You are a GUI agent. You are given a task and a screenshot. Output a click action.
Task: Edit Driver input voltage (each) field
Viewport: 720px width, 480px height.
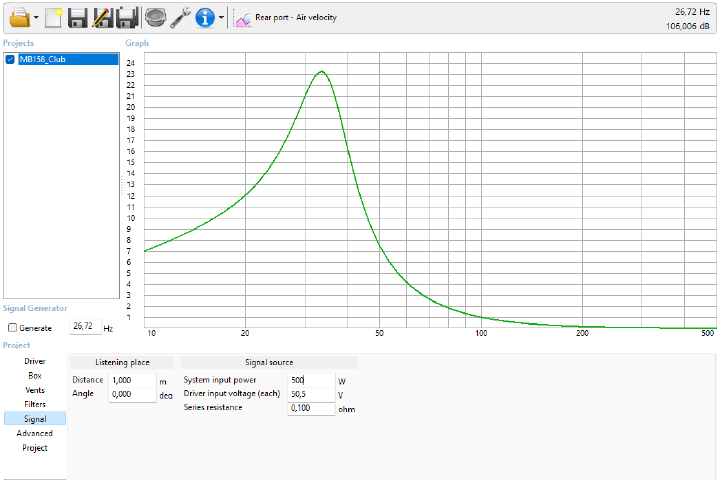[311, 394]
